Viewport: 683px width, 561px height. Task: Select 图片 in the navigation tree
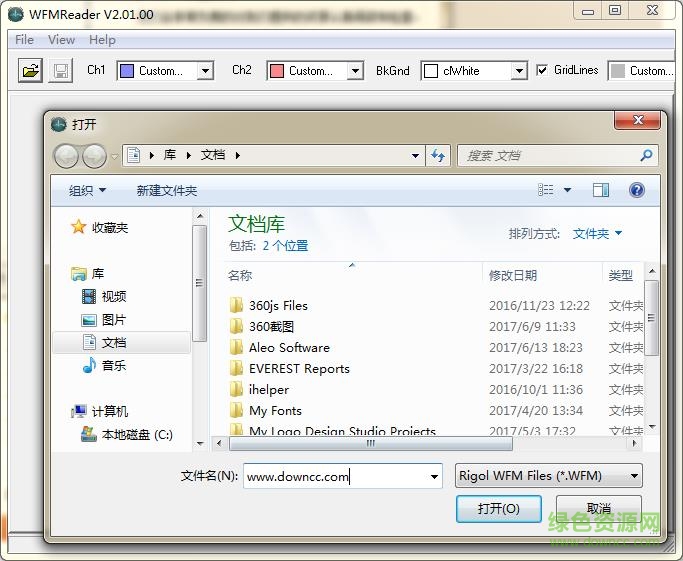pos(114,320)
